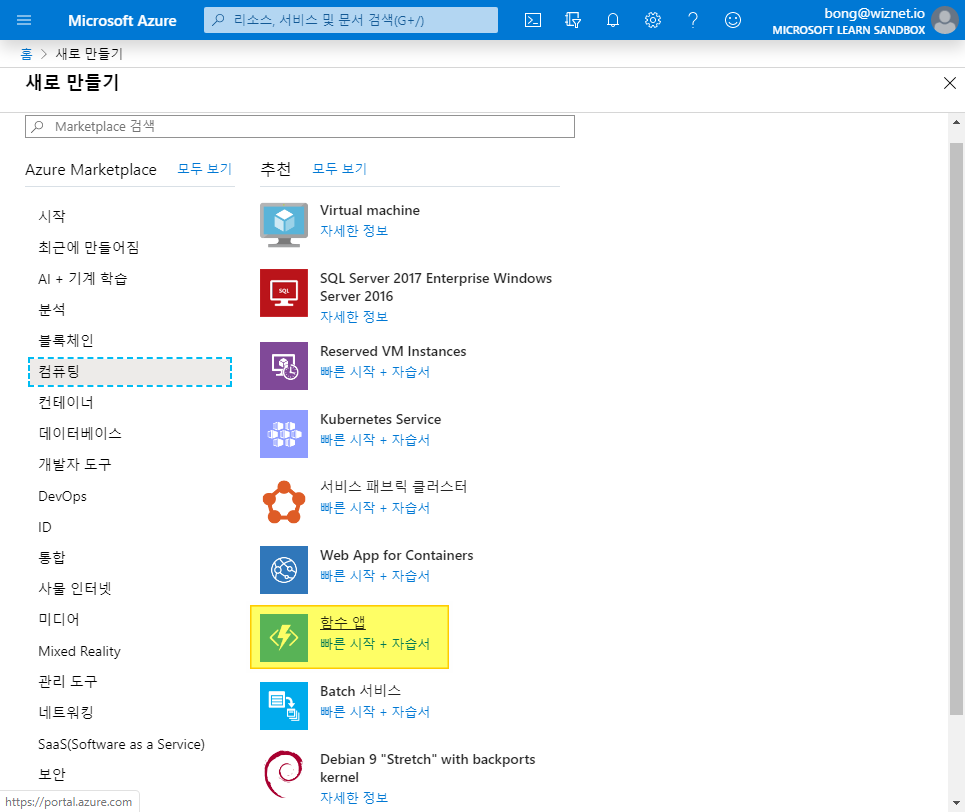Select the 컨테이너 category
The width and height of the screenshot is (965, 812).
click(x=66, y=403)
